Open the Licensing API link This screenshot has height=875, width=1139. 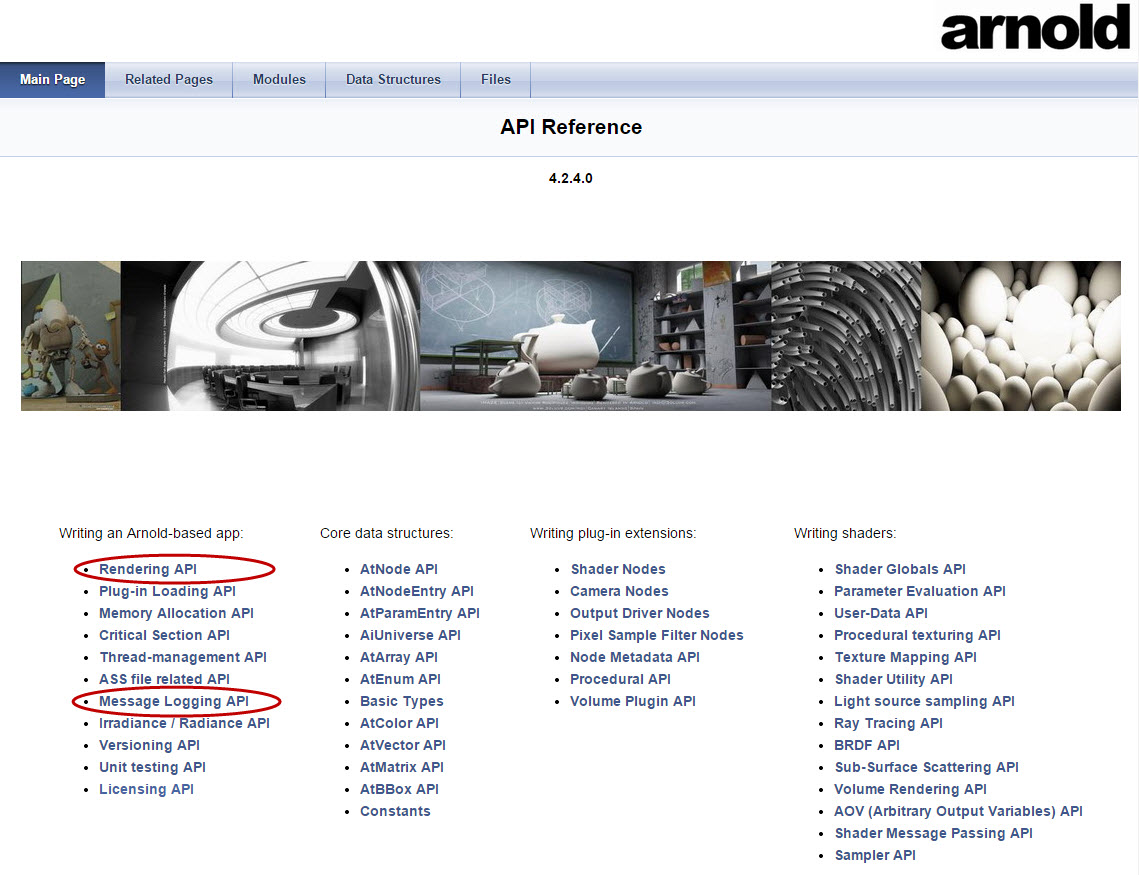click(x=146, y=789)
